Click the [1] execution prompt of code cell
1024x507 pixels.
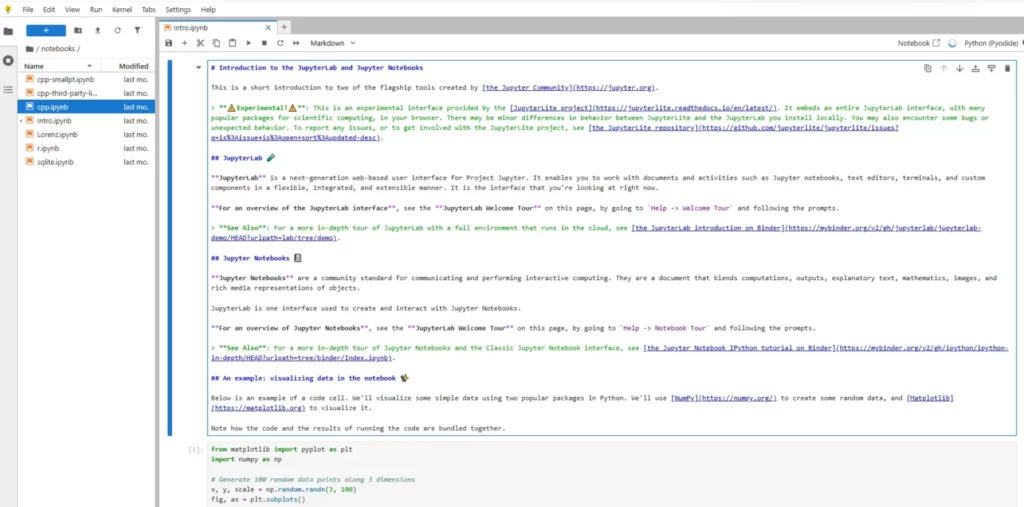click(x=195, y=450)
